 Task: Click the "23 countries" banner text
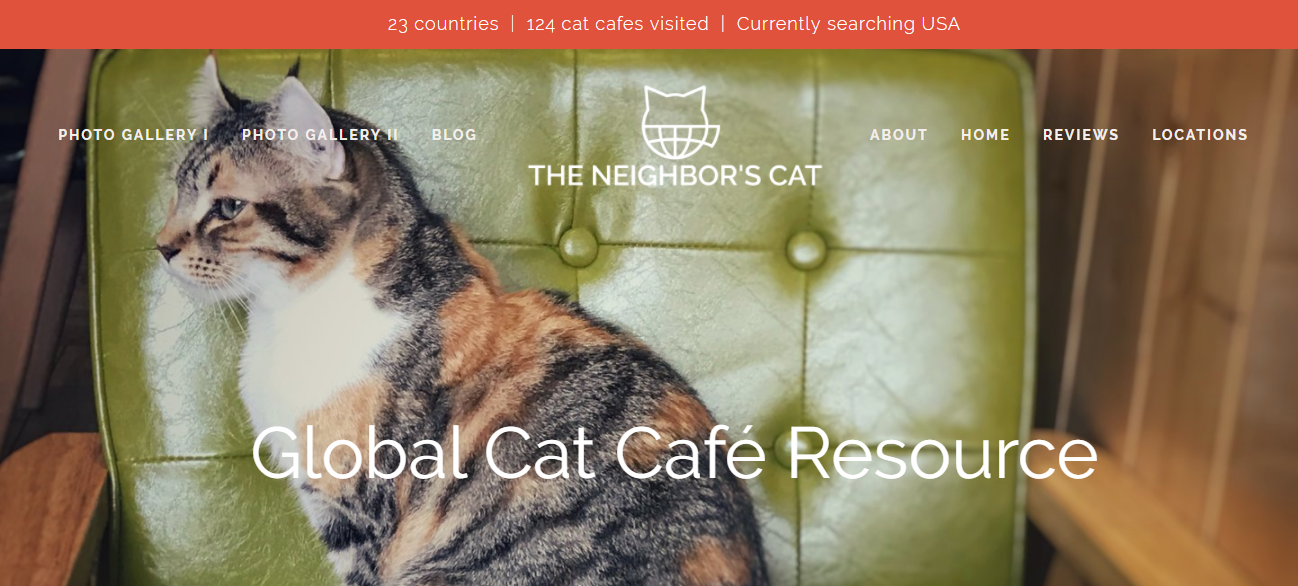443,24
